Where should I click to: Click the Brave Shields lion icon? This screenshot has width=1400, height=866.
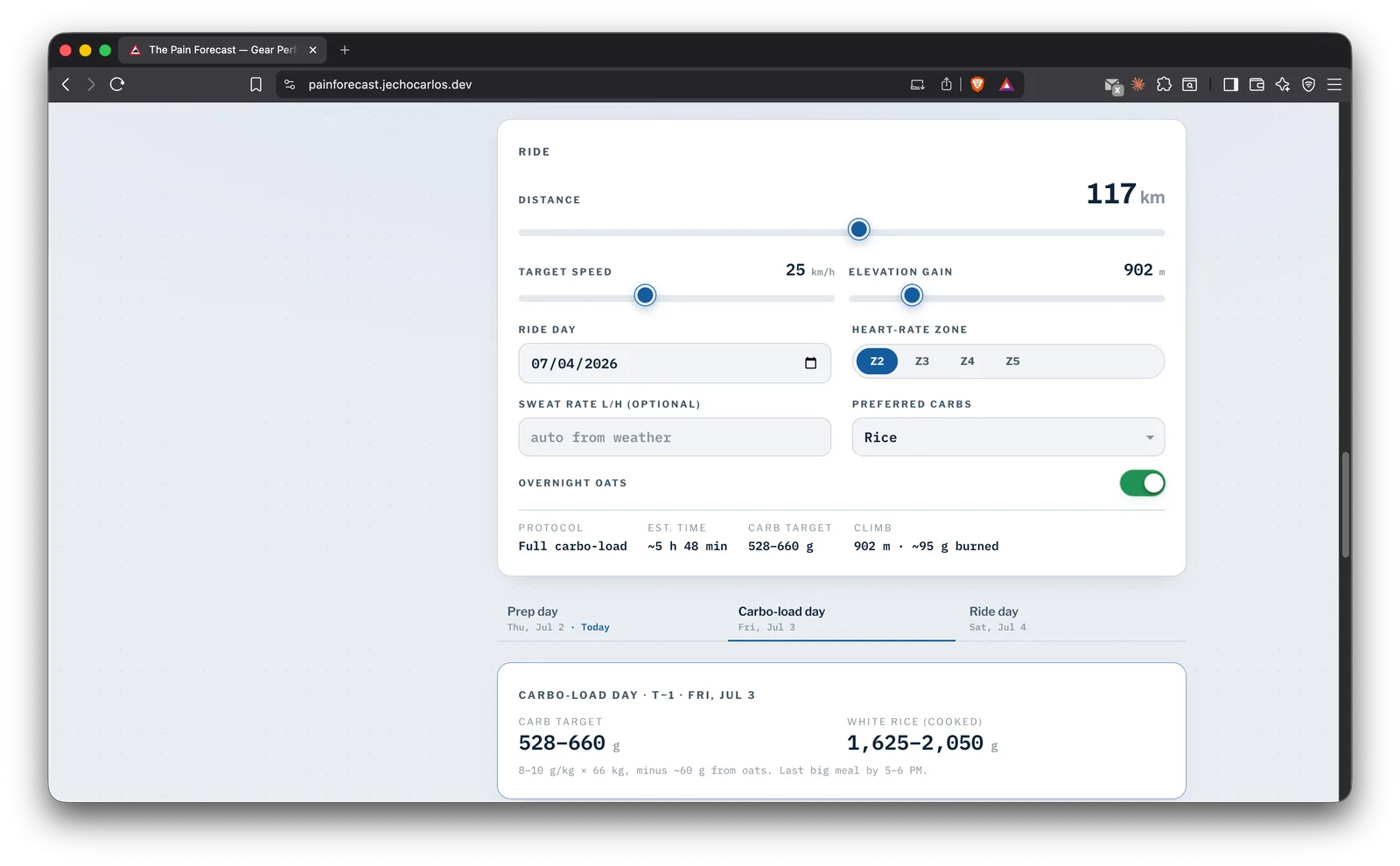point(977,85)
